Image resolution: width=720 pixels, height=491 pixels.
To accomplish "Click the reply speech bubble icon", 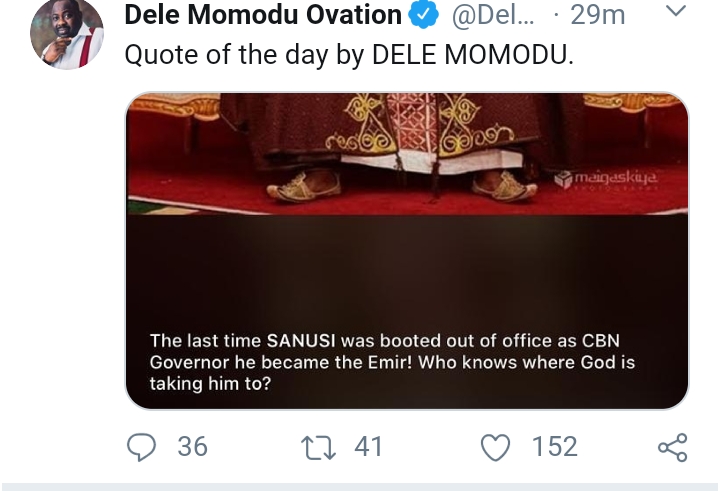I will 145,446.
